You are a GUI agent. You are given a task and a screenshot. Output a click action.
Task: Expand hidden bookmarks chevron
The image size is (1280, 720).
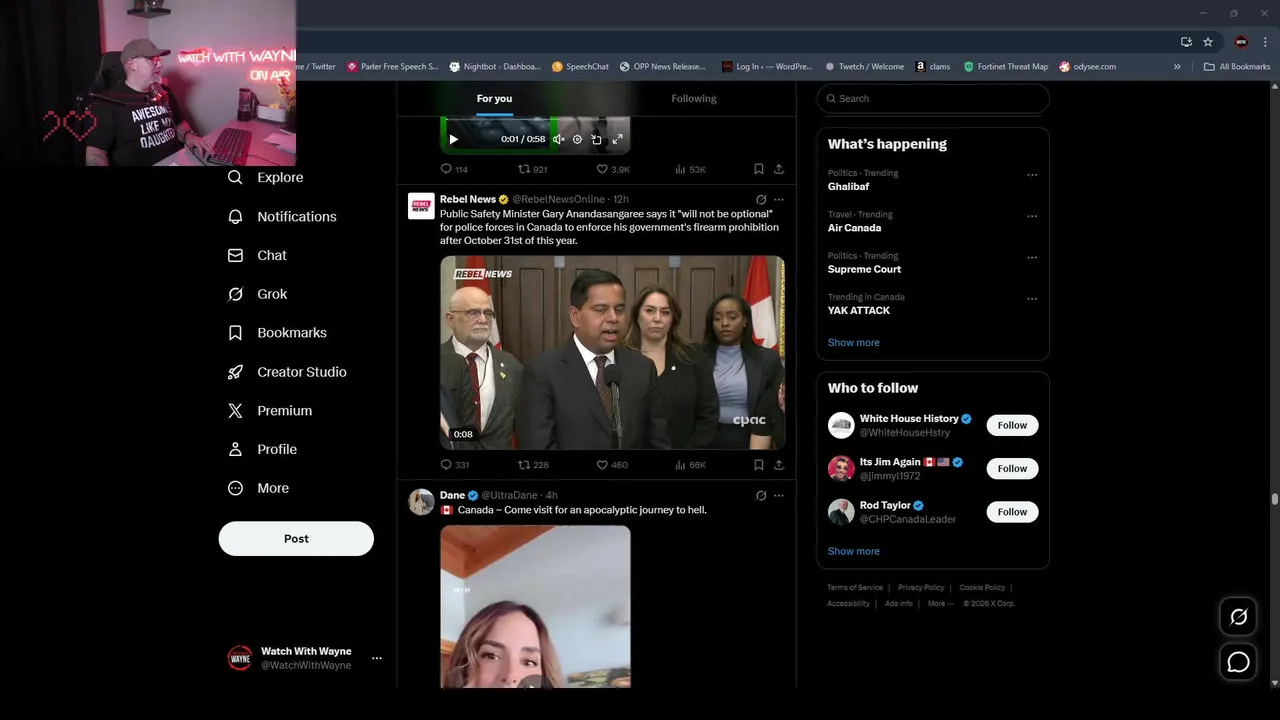point(1177,67)
